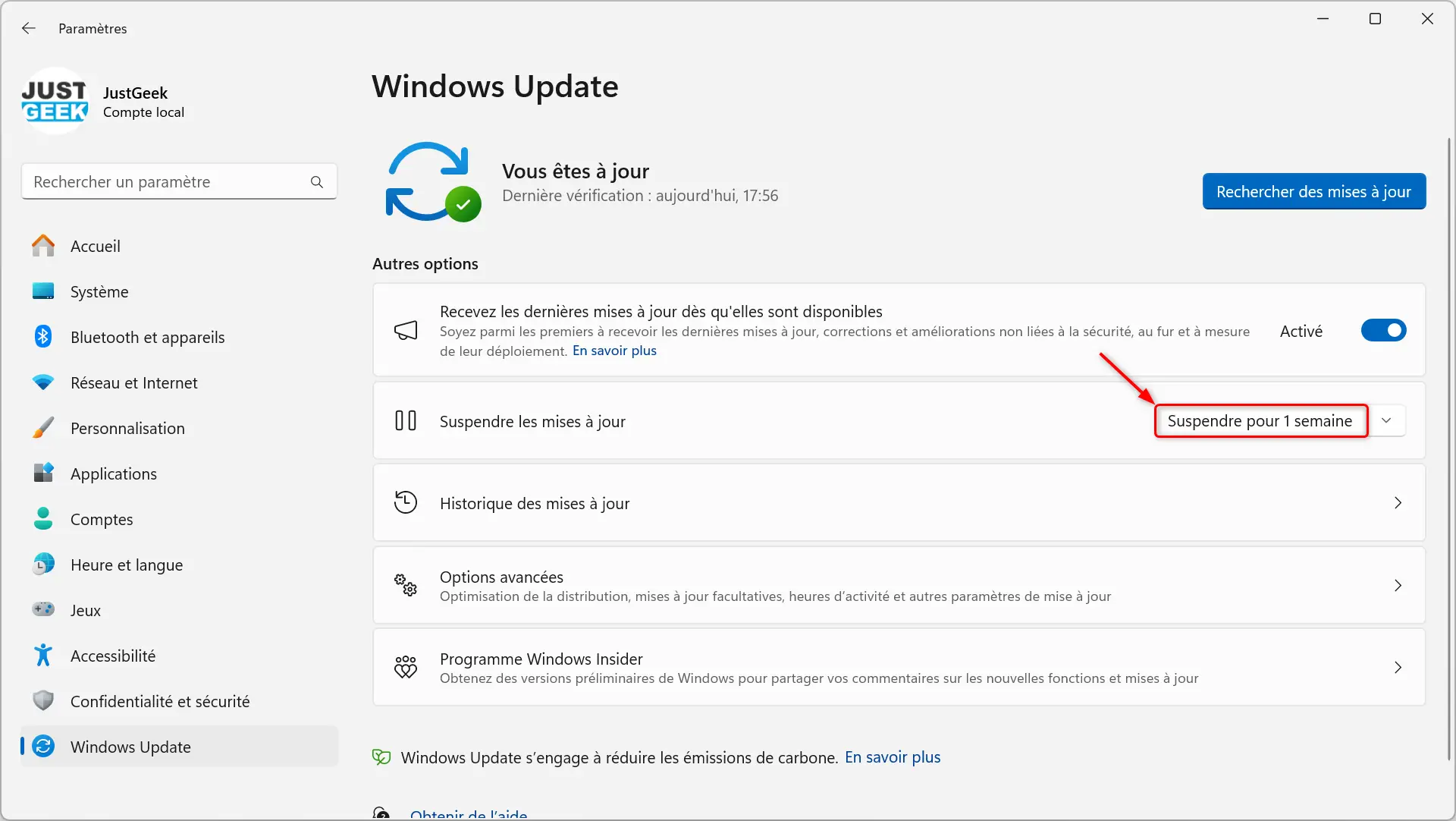This screenshot has height=821, width=1456.
Task: Select Confidentialité et sécurité
Action: click(x=179, y=701)
